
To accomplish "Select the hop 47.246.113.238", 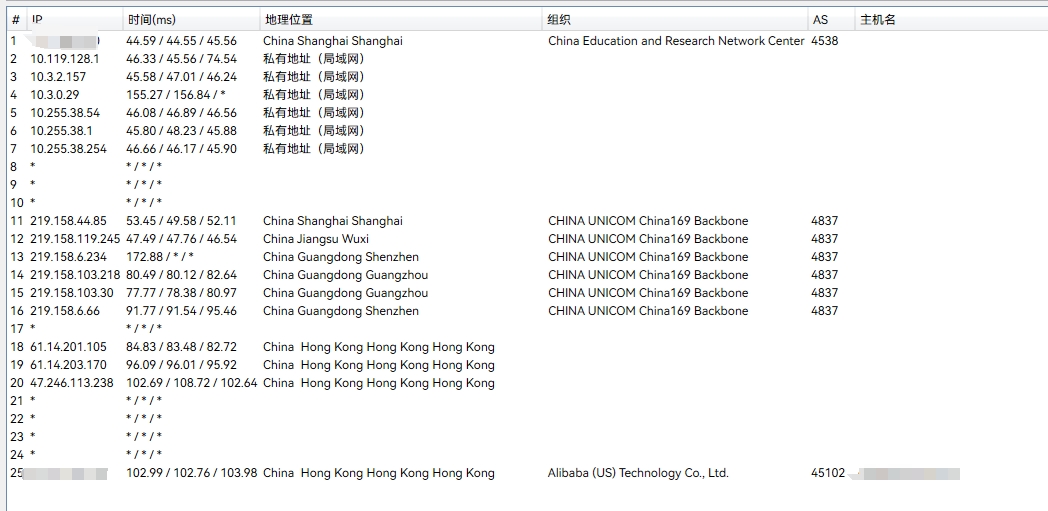I will tap(71, 383).
